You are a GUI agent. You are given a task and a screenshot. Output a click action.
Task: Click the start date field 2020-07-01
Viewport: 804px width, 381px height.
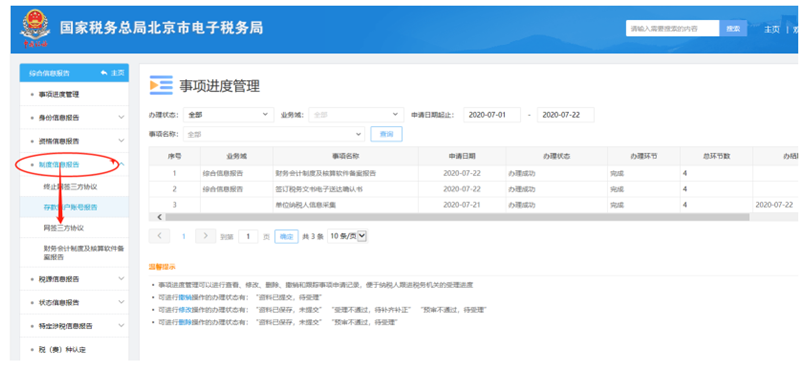[x=492, y=115]
